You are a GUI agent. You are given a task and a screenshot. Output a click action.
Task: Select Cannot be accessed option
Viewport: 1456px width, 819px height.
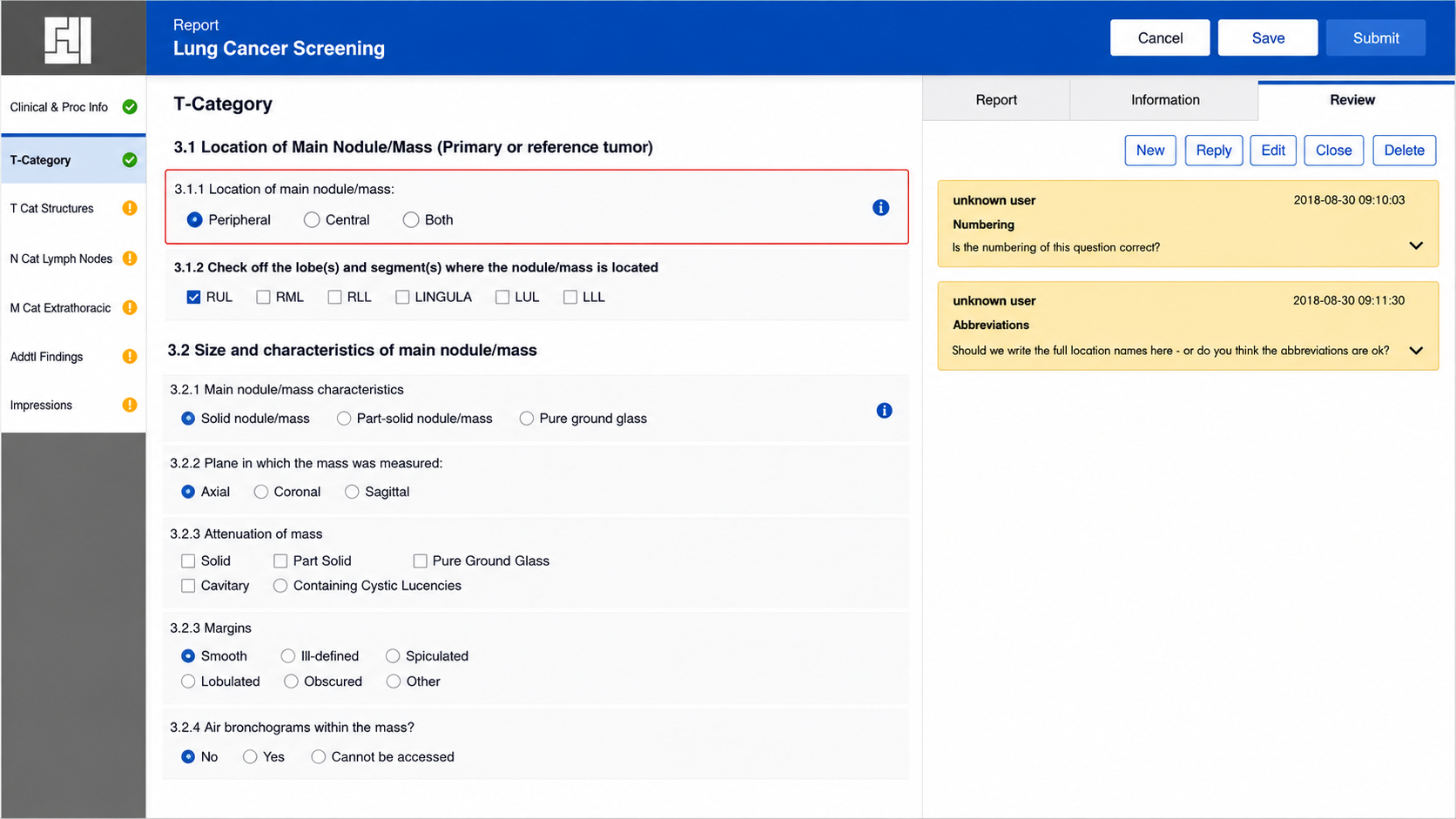319,757
